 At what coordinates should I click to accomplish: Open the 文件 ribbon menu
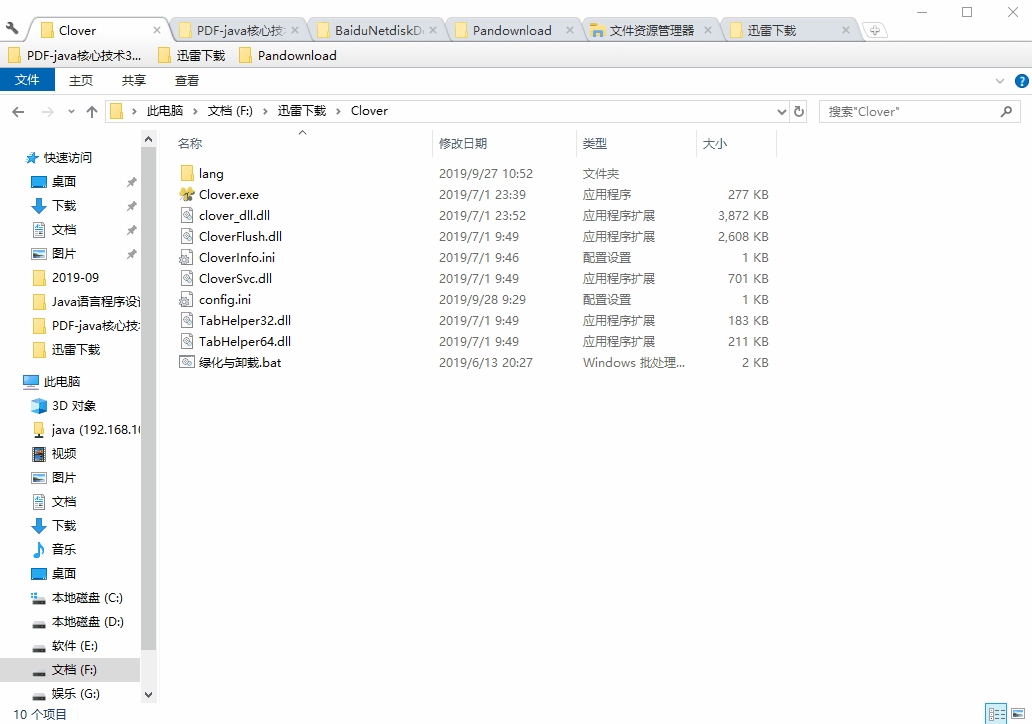[27, 80]
